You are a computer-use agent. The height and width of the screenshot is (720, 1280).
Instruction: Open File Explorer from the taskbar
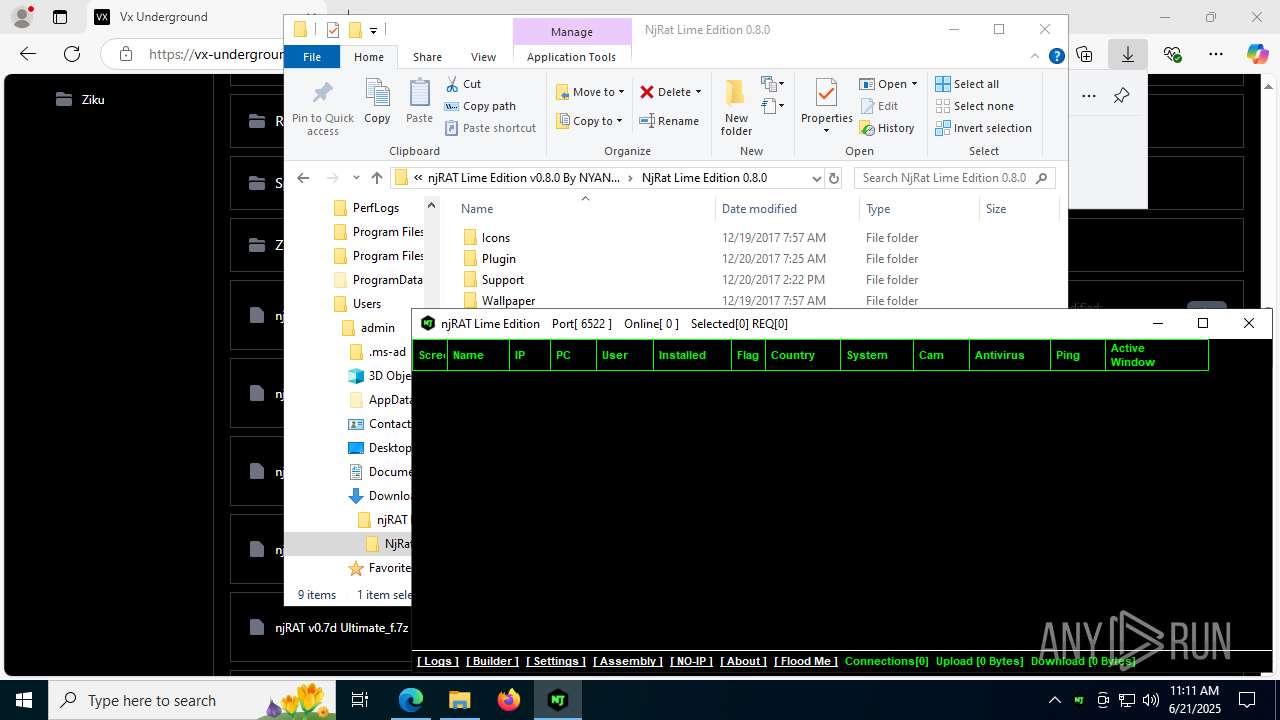(460, 700)
